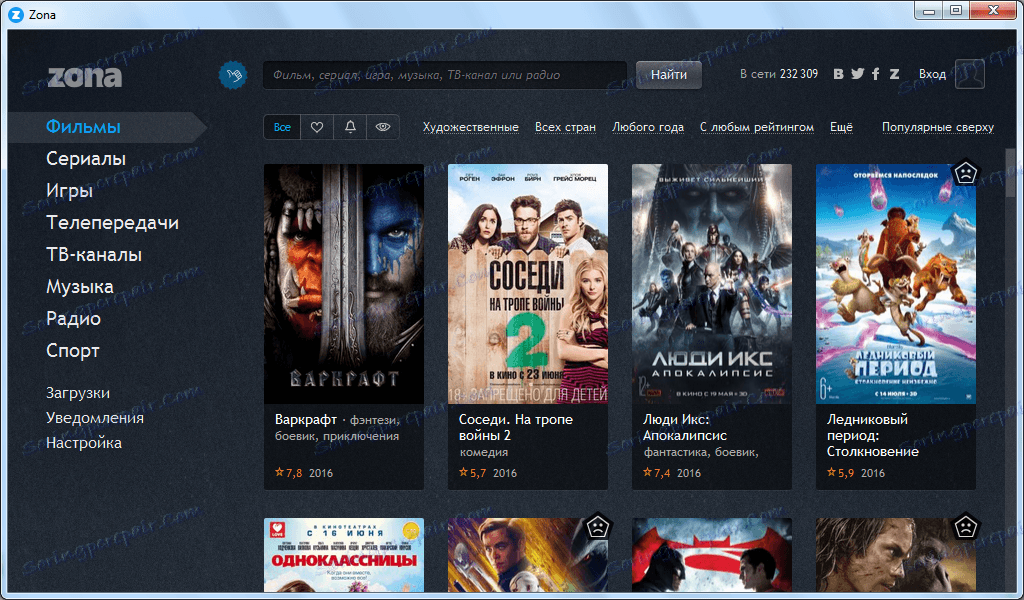Click the Люди Икс: Апокалипсис title text
The image size is (1024, 600).
[684, 428]
